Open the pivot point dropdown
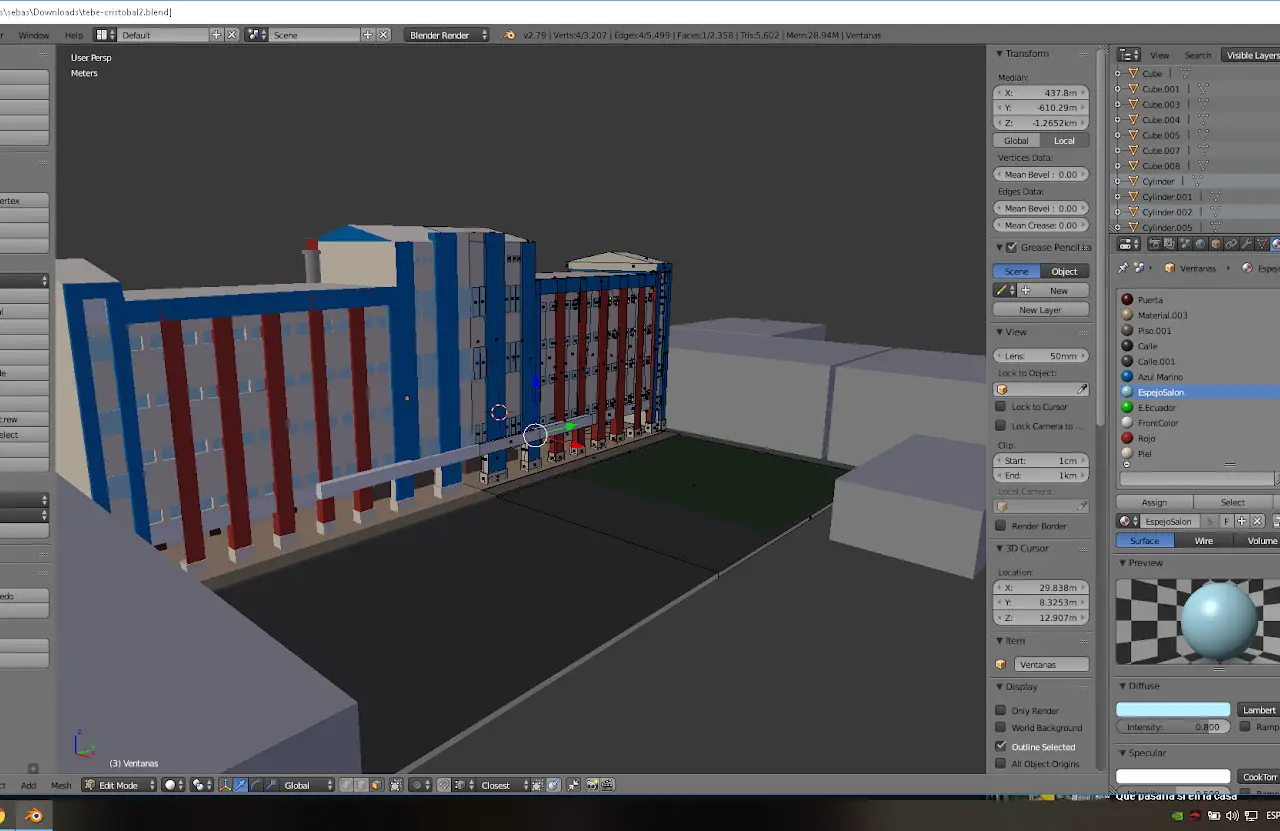 pos(202,785)
